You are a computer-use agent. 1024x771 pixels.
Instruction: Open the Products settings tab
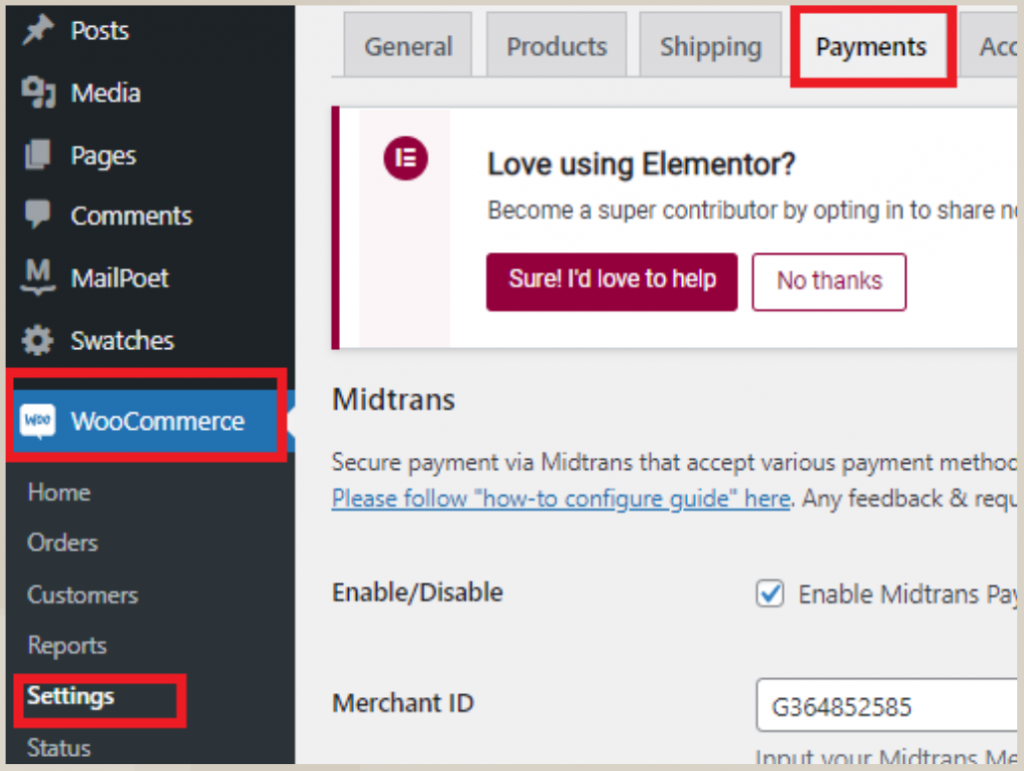pos(556,46)
